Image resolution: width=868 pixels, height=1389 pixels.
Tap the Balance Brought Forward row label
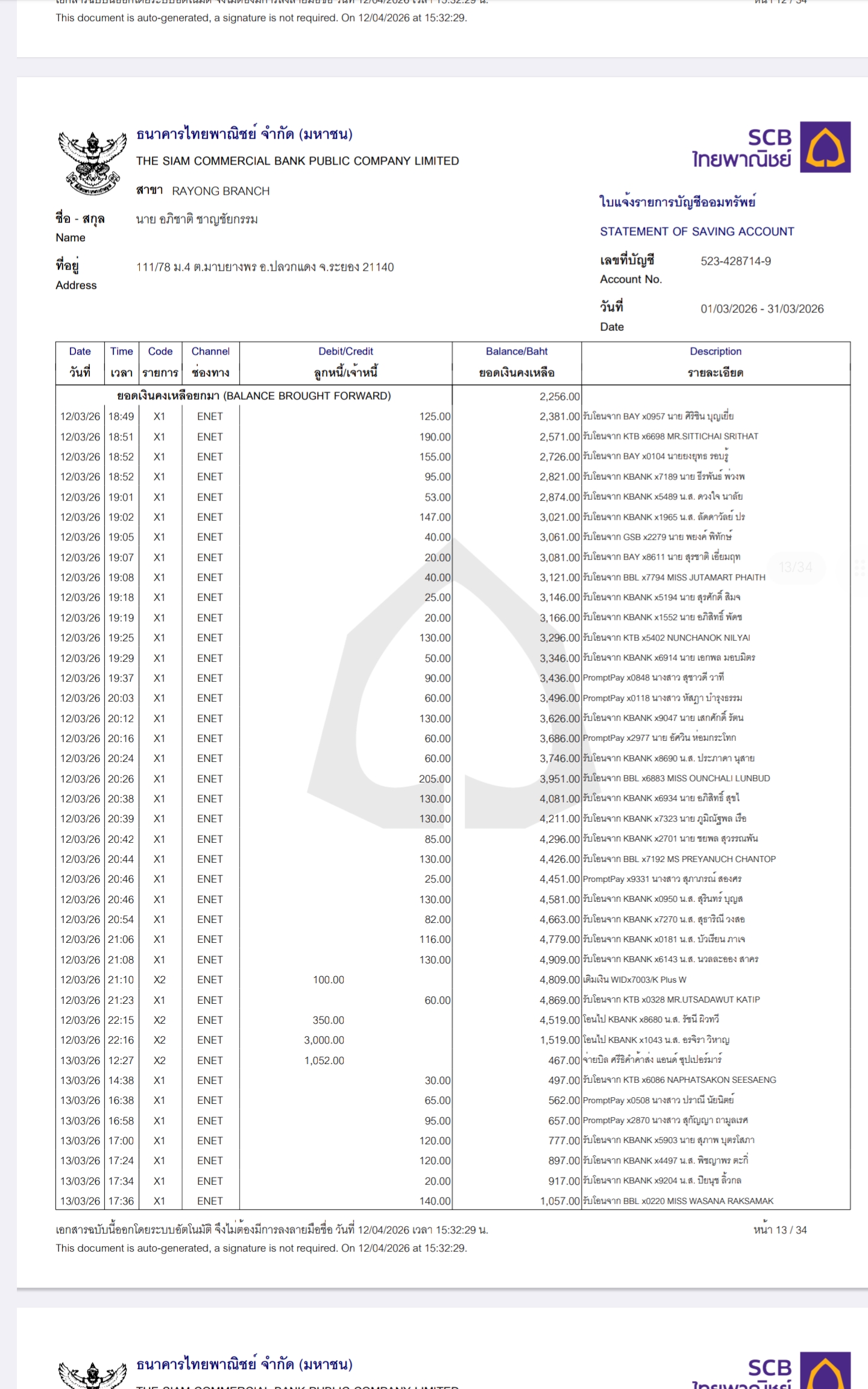[254, 396]
